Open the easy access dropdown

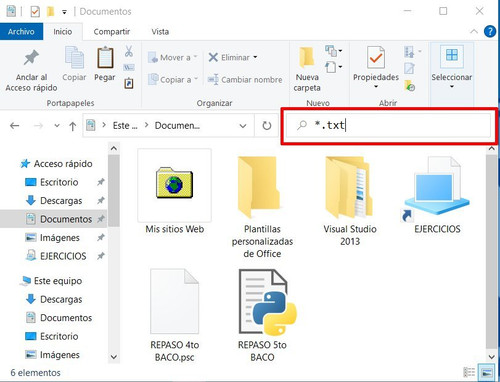(334, 67)
